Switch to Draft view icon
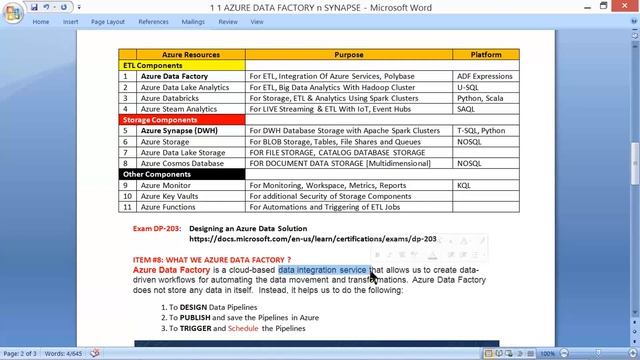The height and width of the screenshot is (360, 640). [x=530, y=353]
